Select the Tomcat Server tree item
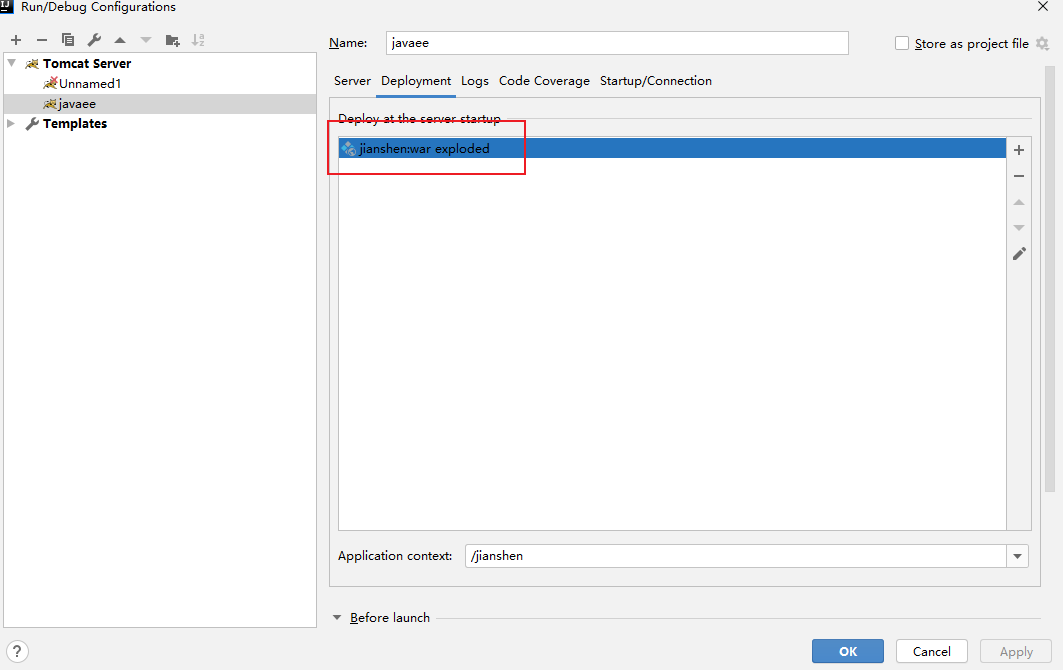The height and width of the screenshot is (670, 1063). 160,63
